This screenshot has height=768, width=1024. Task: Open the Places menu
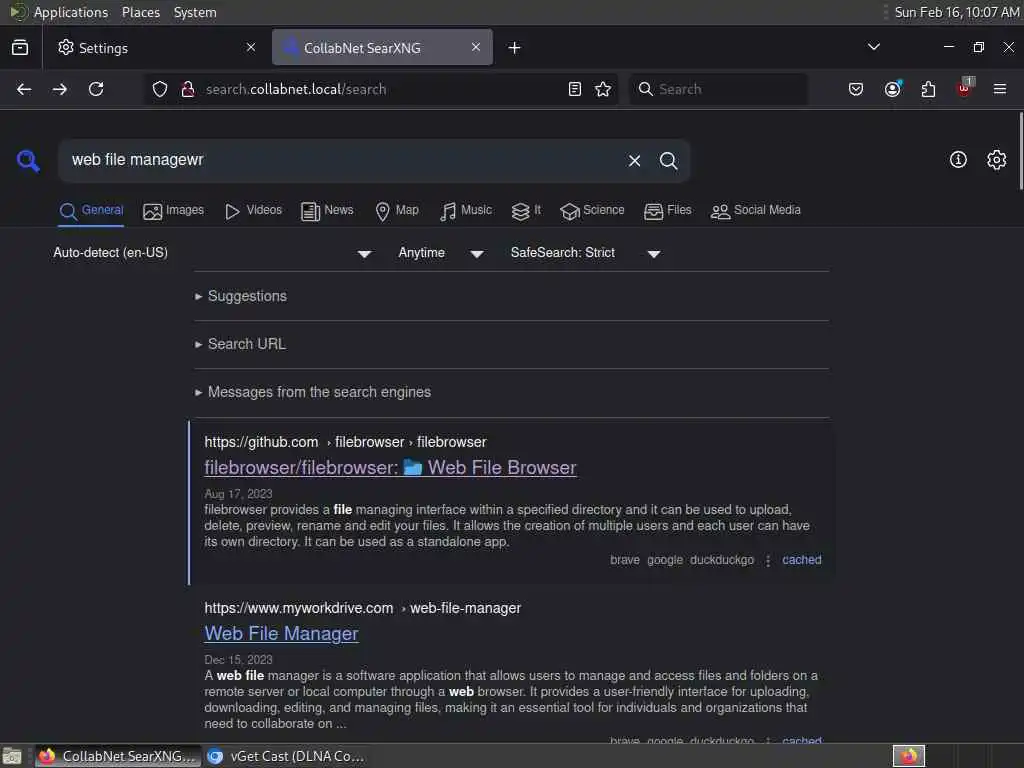pos(140,12)
